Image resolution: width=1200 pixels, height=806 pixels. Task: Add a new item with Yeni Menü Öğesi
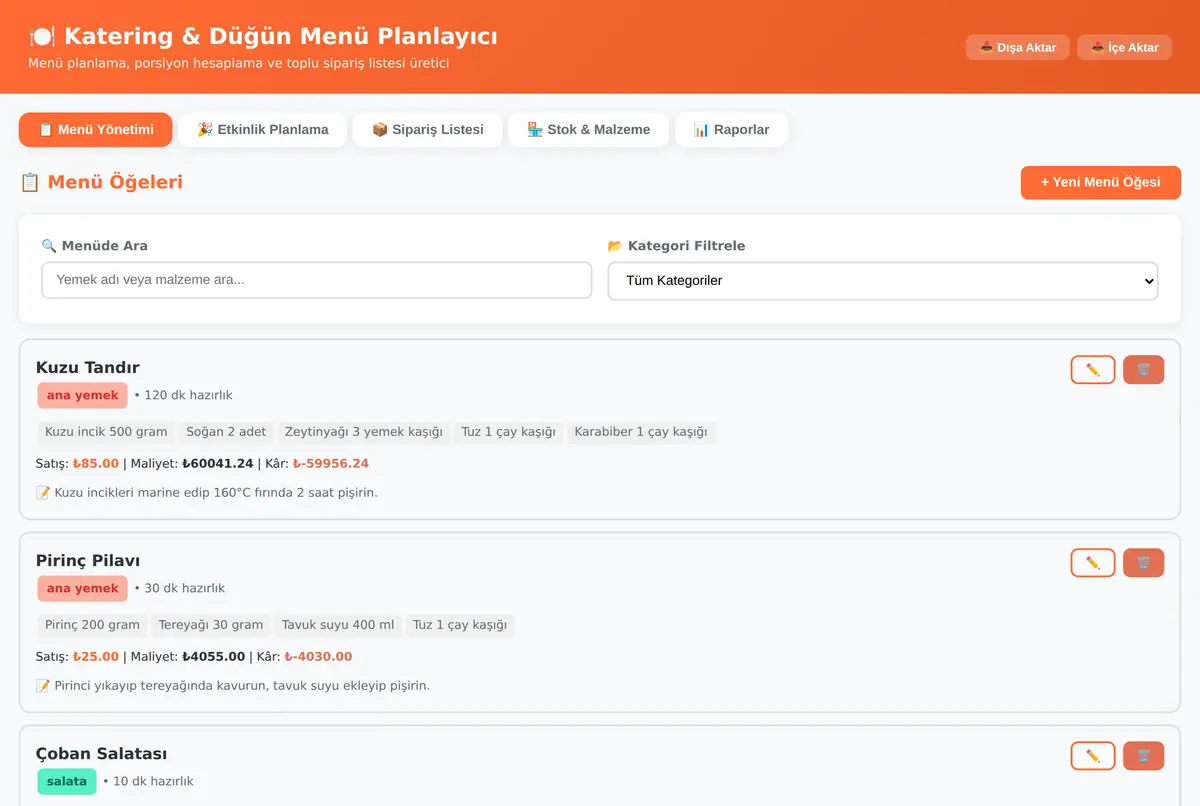(x=1101, y=183)
